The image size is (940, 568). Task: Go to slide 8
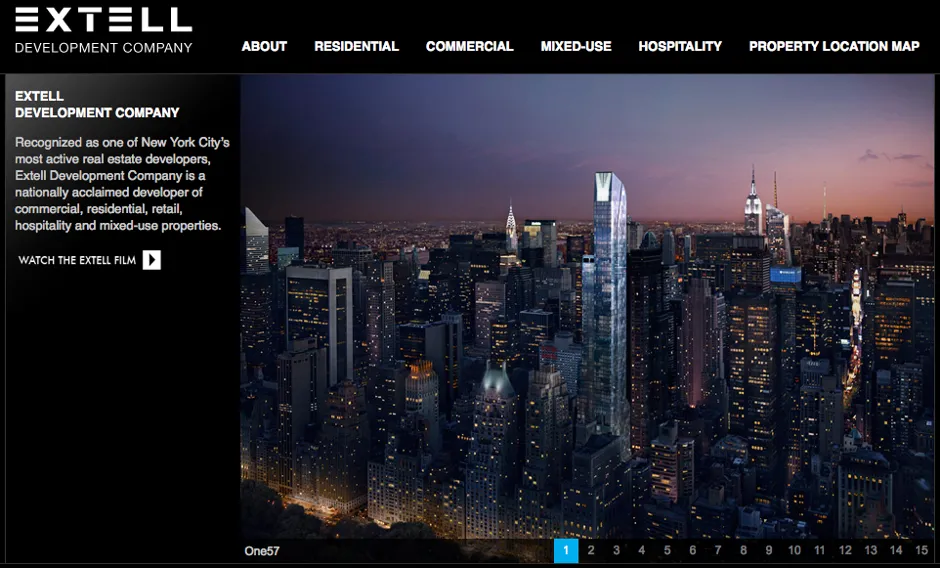pos(743,551)
